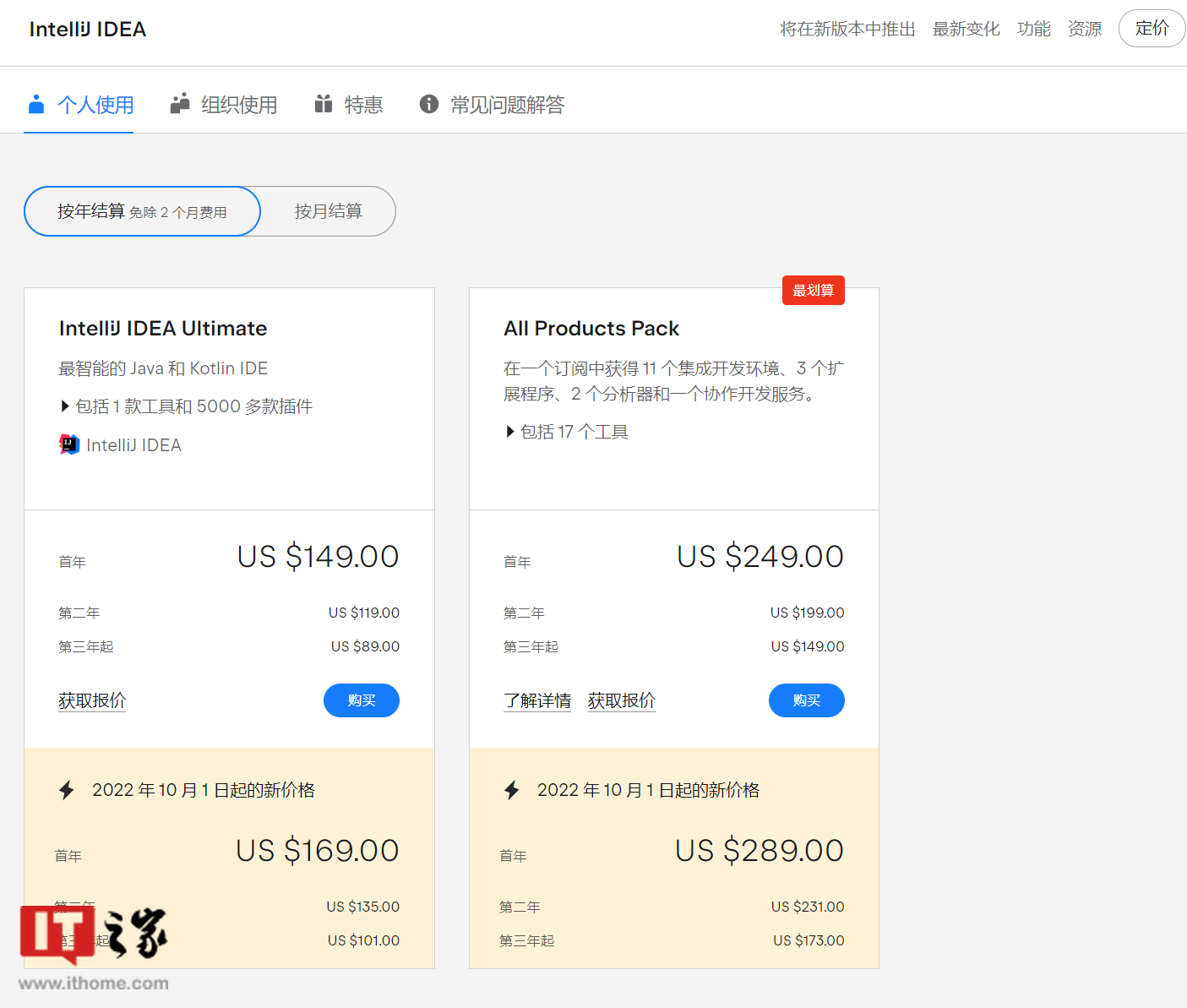The image size is (1187, 1008).
Task: Expand 包括 1 款工具和 5000 多款插件
Action: point(186,406)
